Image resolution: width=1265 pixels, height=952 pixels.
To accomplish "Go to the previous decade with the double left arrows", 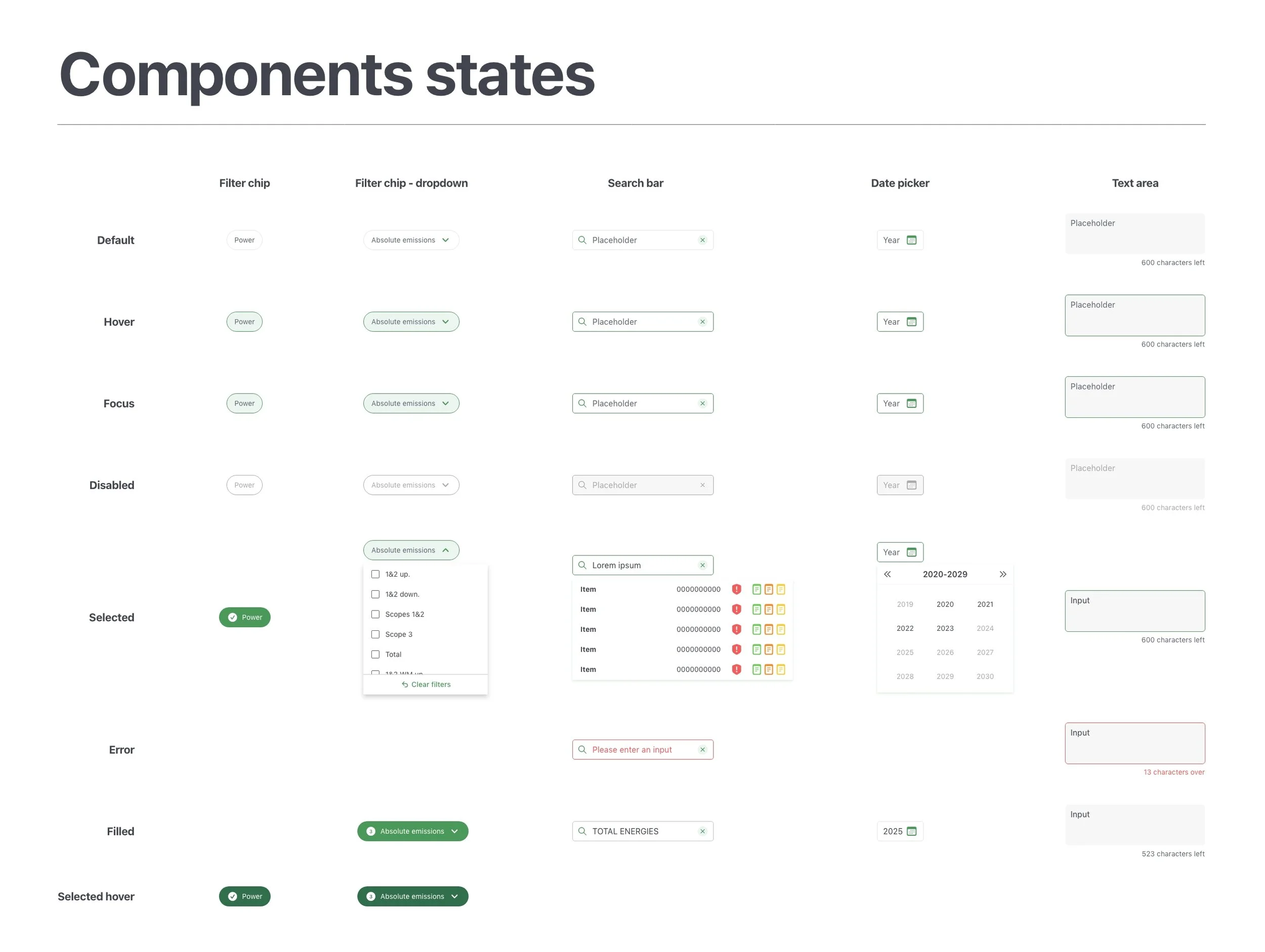I will (x=887, y=574).
